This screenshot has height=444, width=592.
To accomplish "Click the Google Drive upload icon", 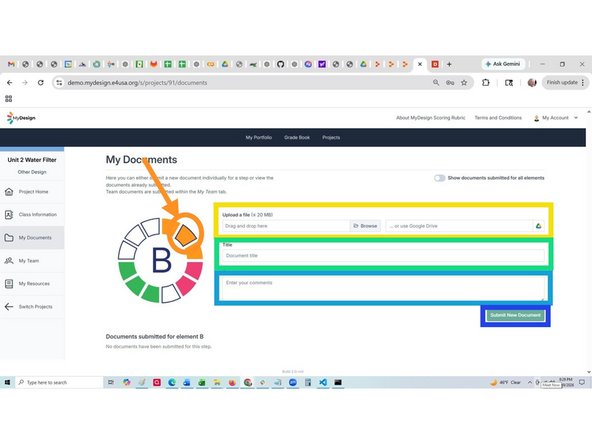I will 538,226.
